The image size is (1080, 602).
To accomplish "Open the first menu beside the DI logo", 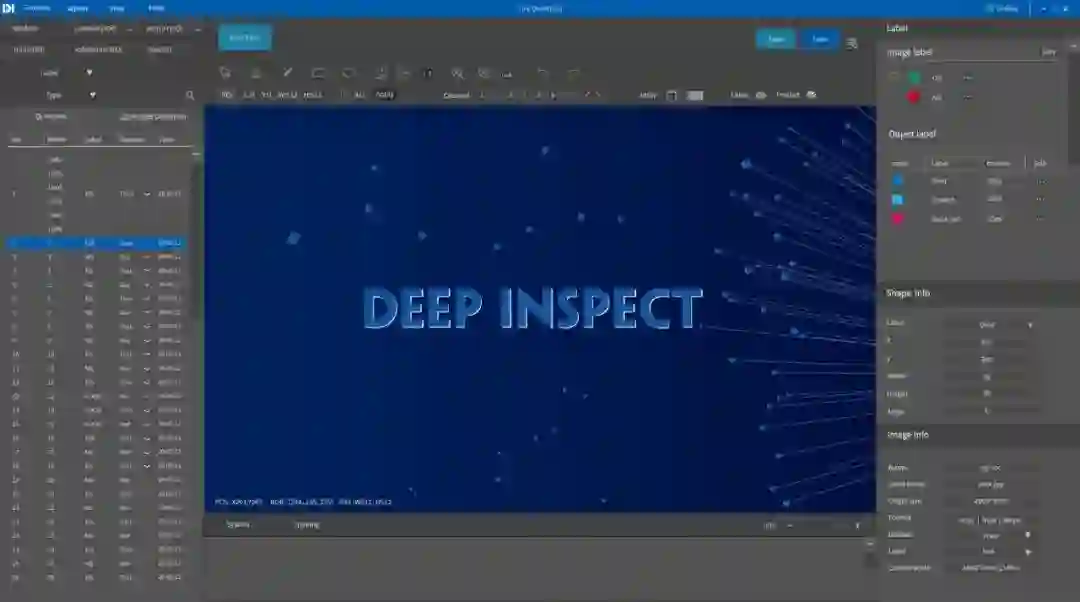I will point(37,8).
